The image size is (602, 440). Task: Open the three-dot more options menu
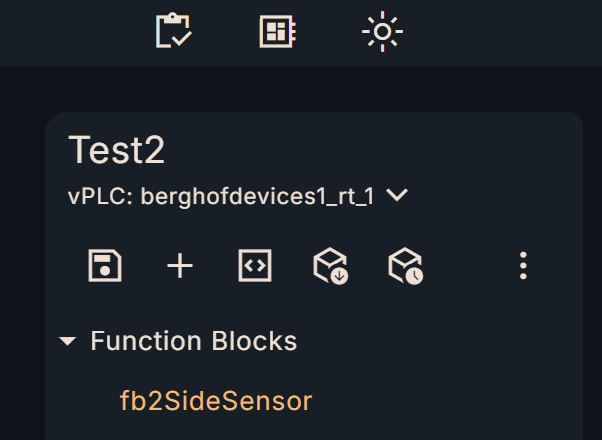(523, 266)
